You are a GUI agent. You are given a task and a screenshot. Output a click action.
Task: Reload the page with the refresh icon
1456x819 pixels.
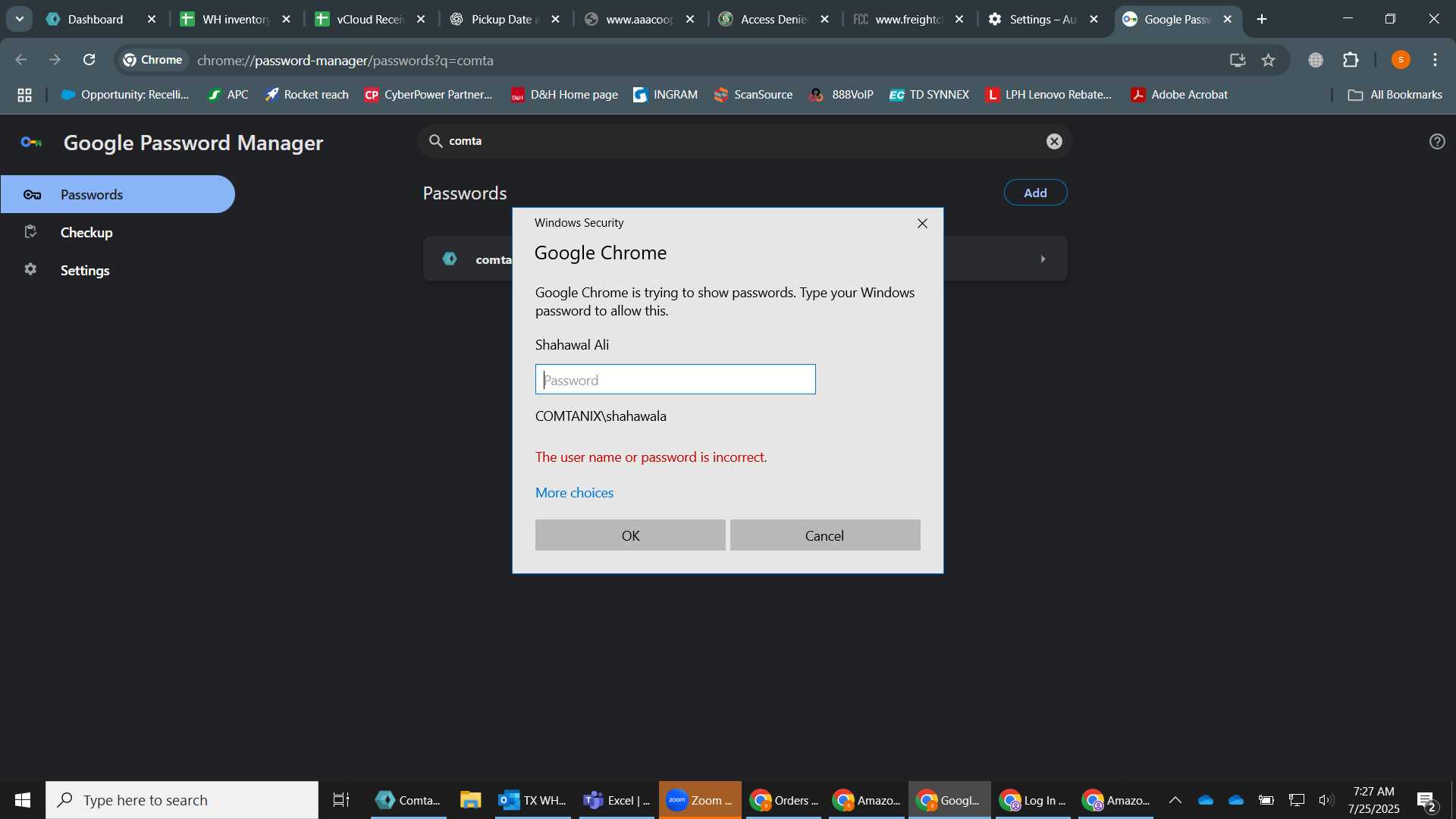(89, 60)
